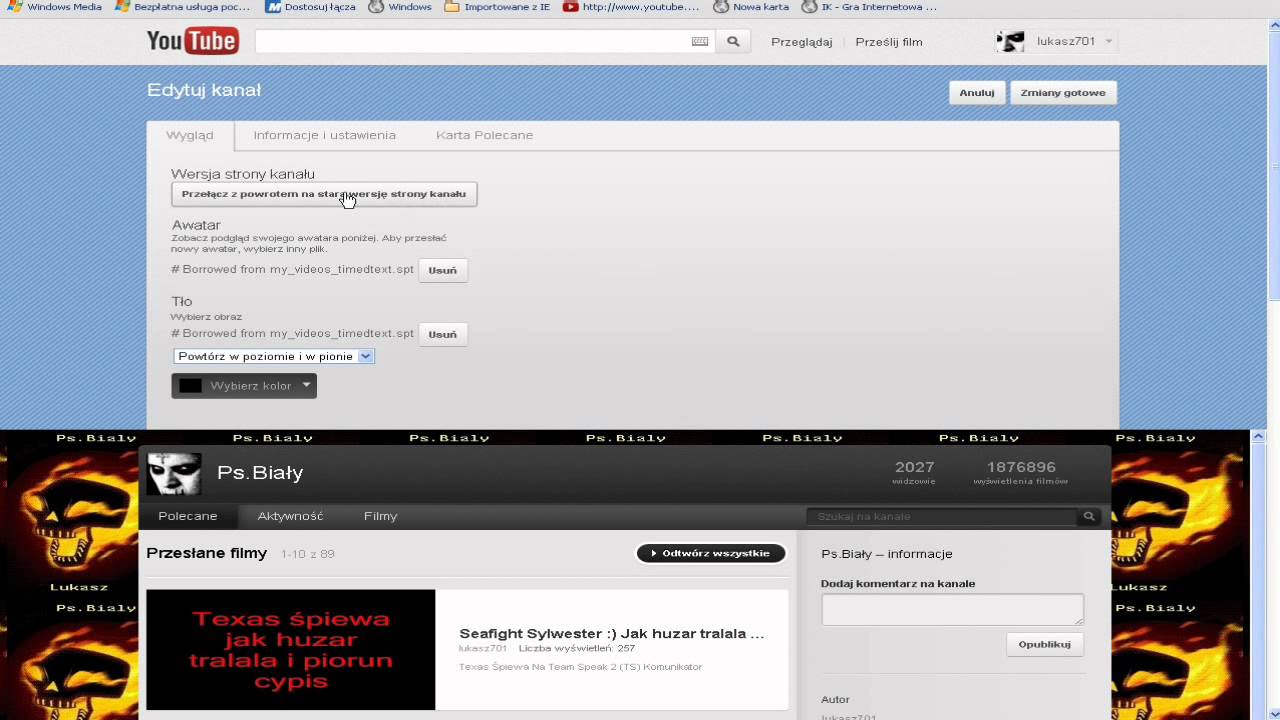
Task: Click Odtwórz wszystkie button
Action: coord(711,553)
